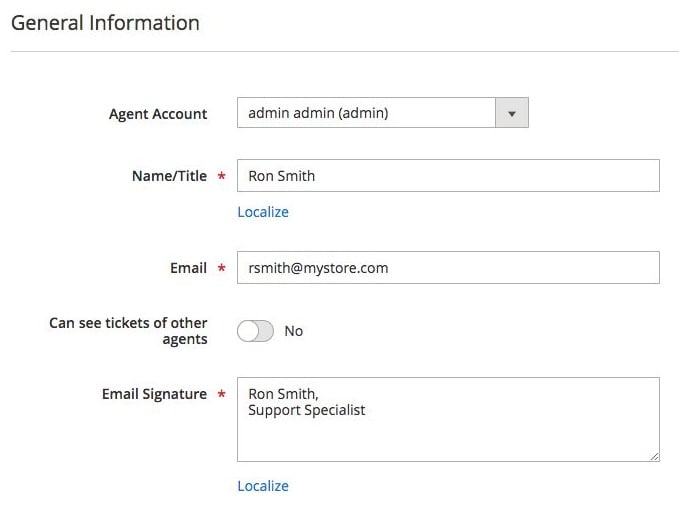Click the required asterisk next to Email
The image size is (679, 507).
[x=222, y=268]
